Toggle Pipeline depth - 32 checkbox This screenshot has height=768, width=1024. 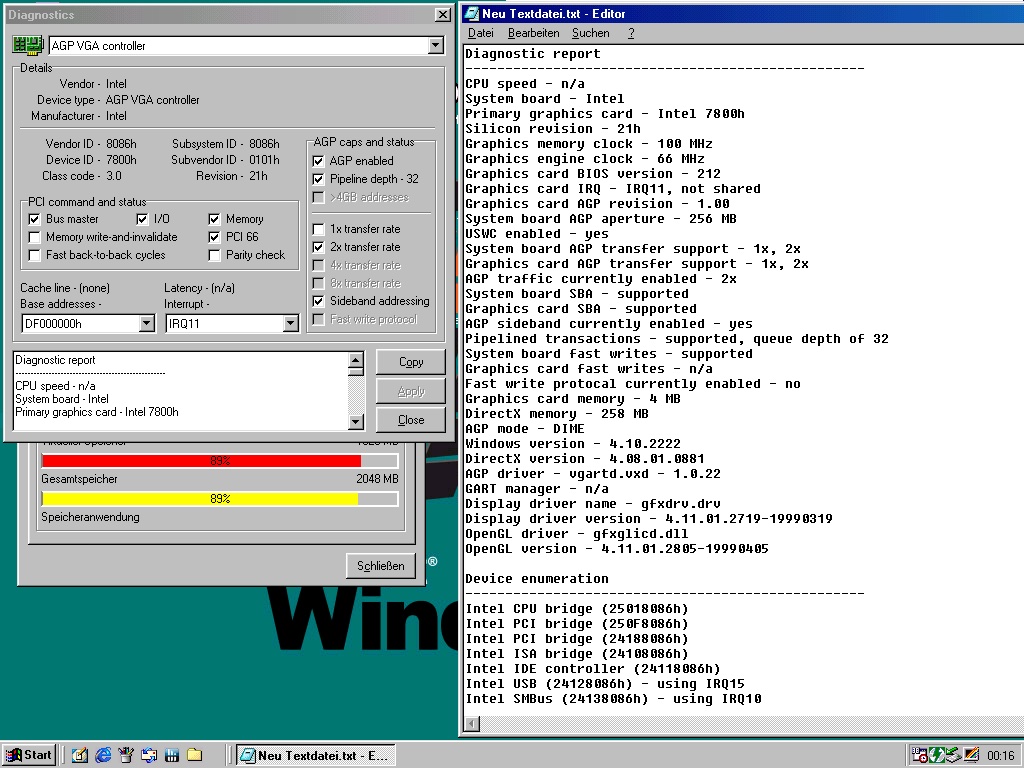[x=319, y=179]
